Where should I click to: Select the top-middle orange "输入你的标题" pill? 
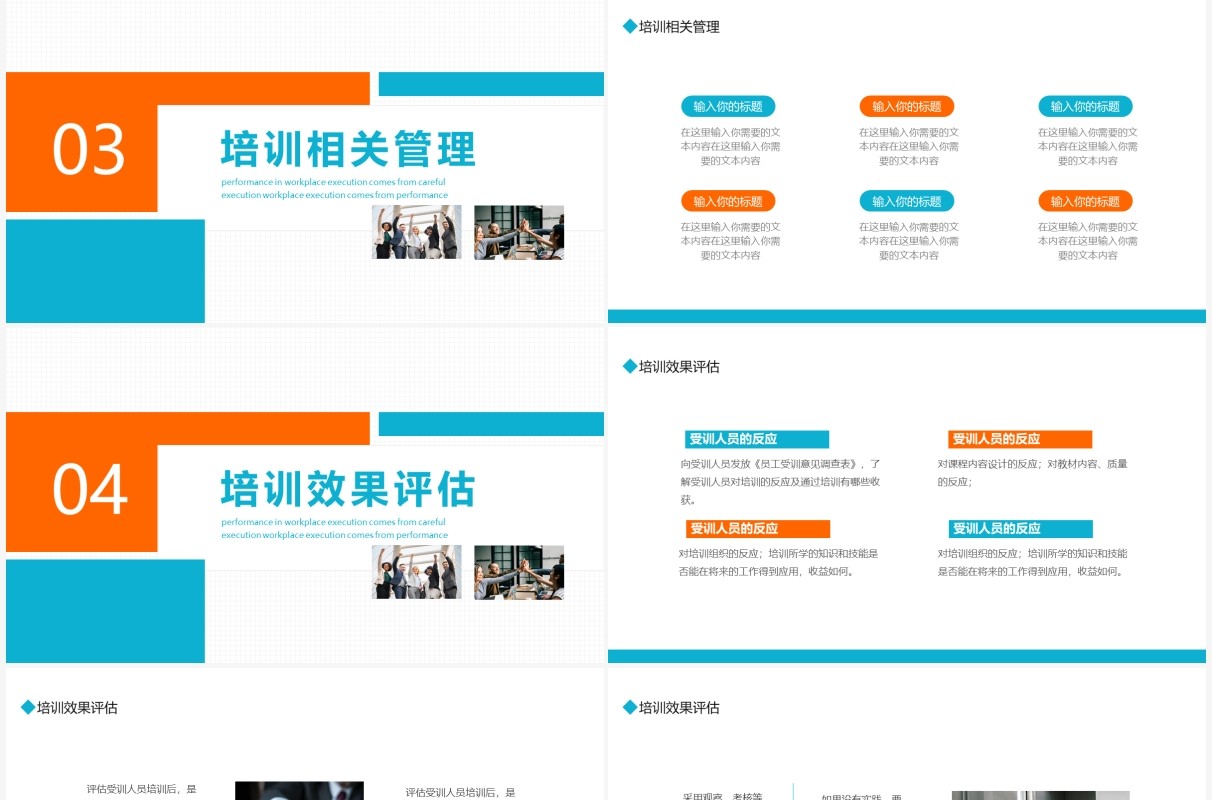(907, 106)
